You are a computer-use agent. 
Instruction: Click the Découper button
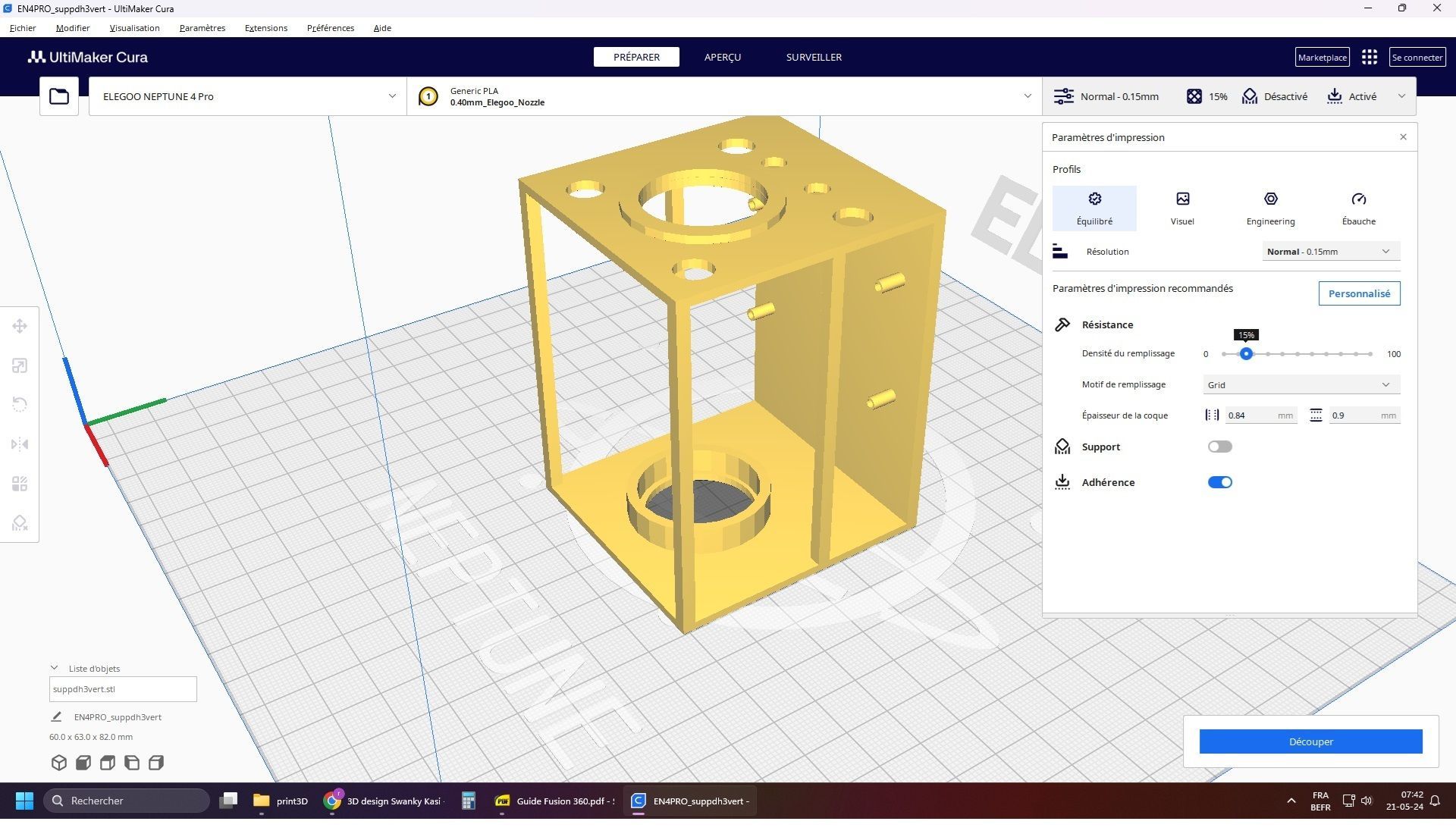(1310, 741)
